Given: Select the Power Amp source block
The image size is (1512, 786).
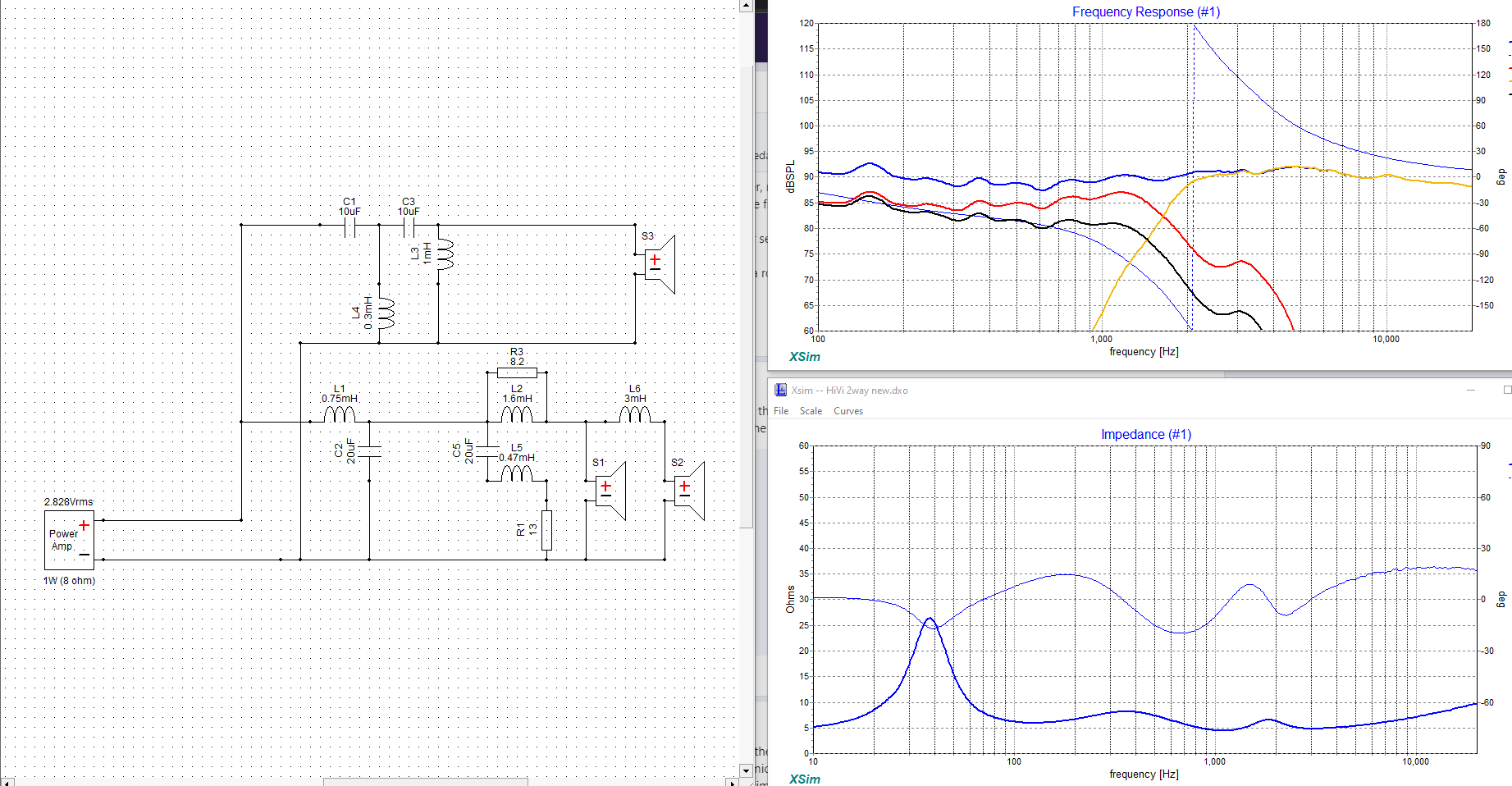Looking at the screenshot, I should point(69,540).
